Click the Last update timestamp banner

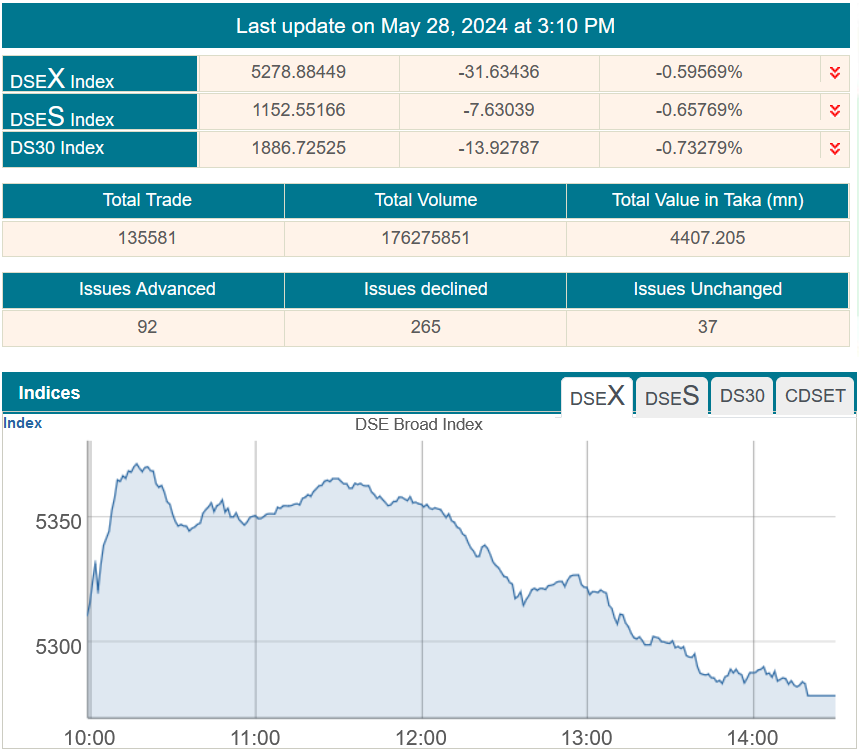point(425,26)
